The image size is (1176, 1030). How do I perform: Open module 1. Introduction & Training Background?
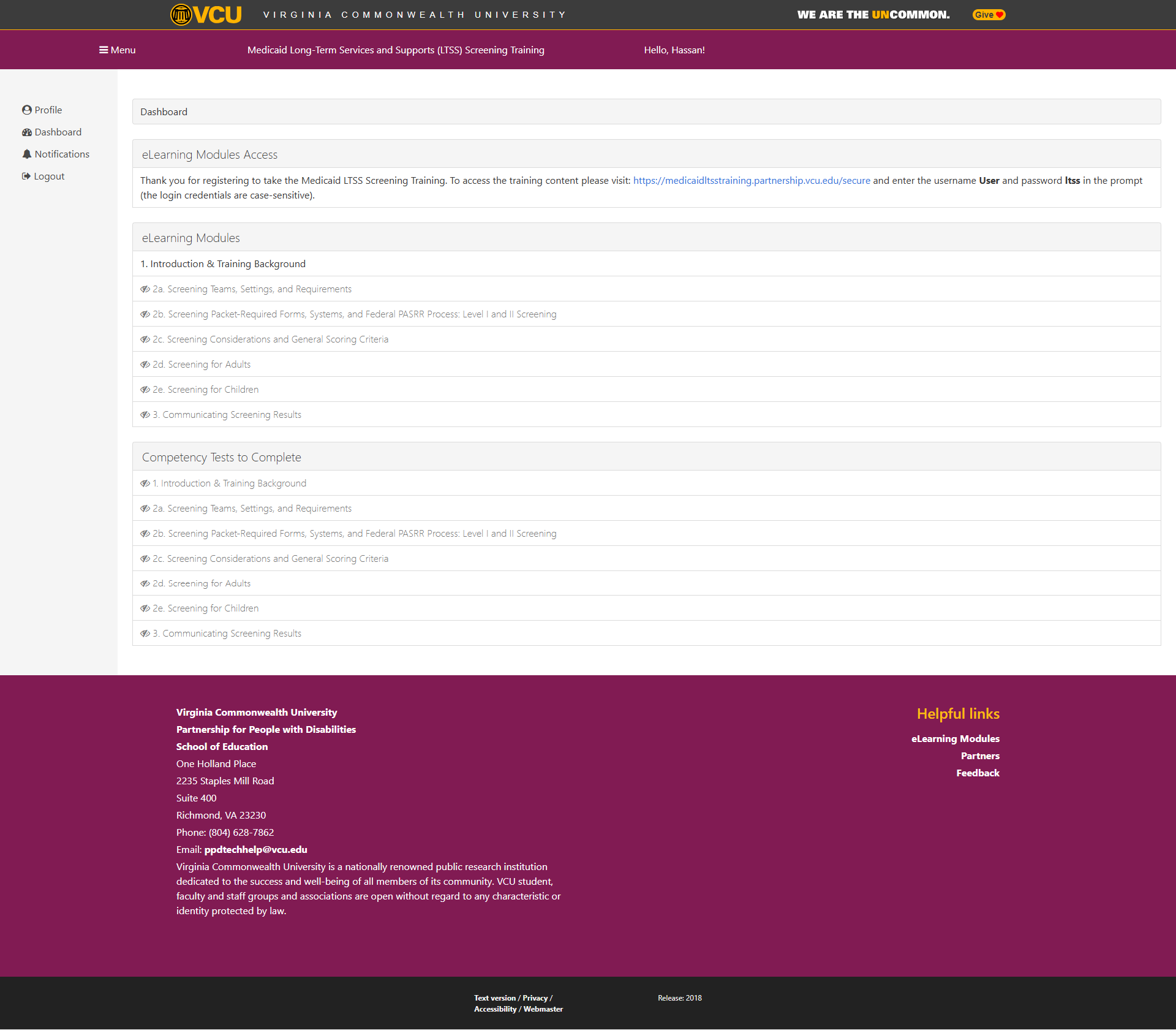pyautogui.click(x=223, y=264)
